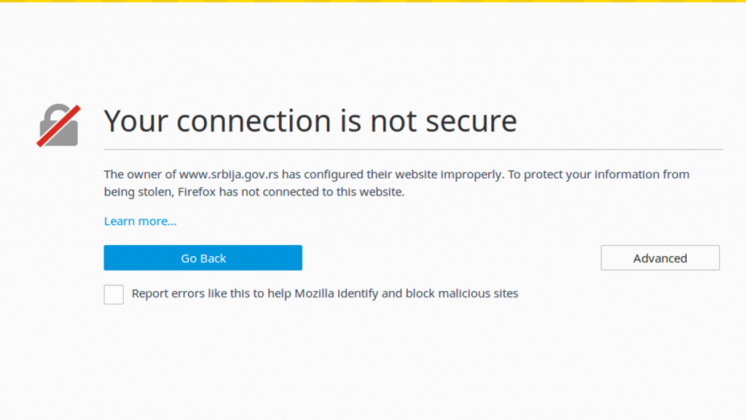Image resolution: width=746 pixels, height=420 pixels.
Task: Open the Advanced options button
Action: [660, 258]
